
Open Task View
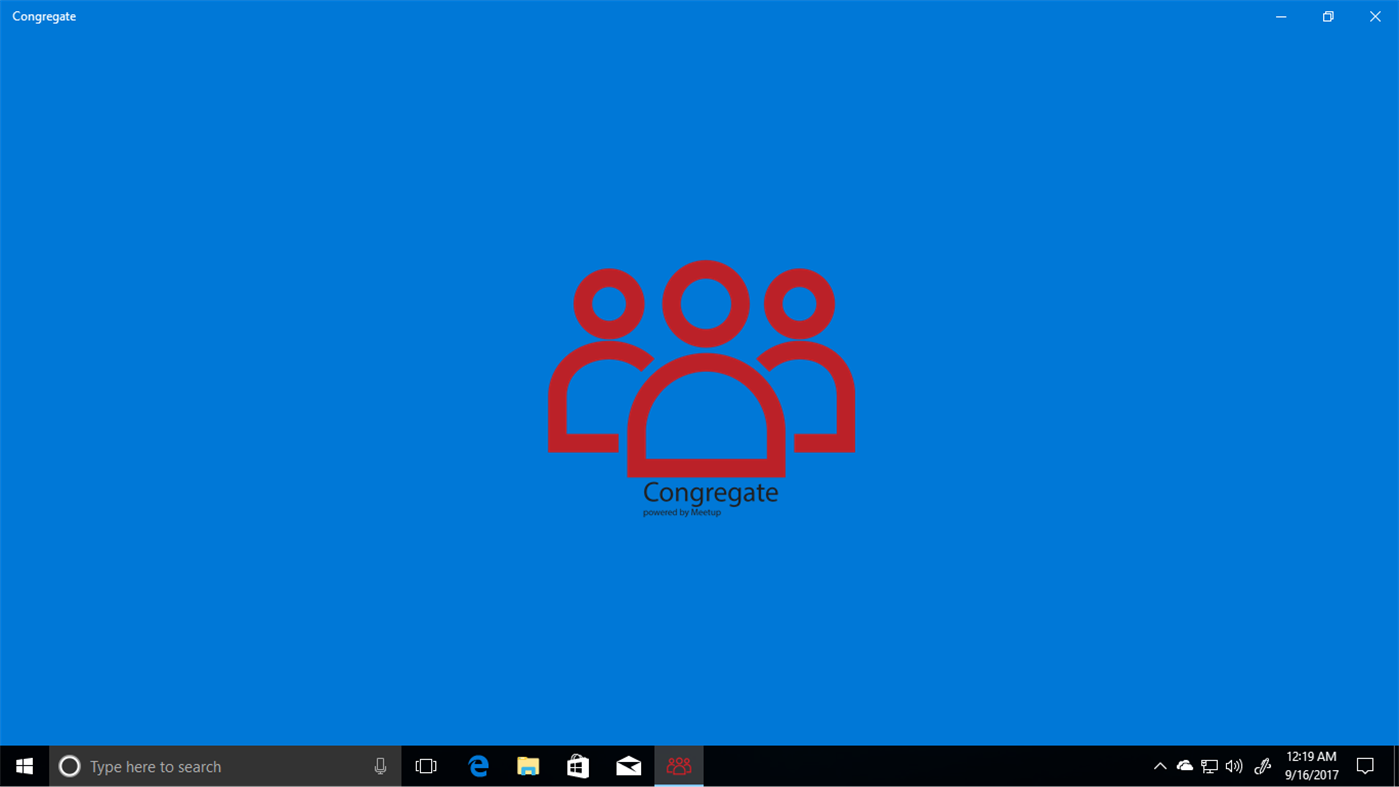pos(426,766)
